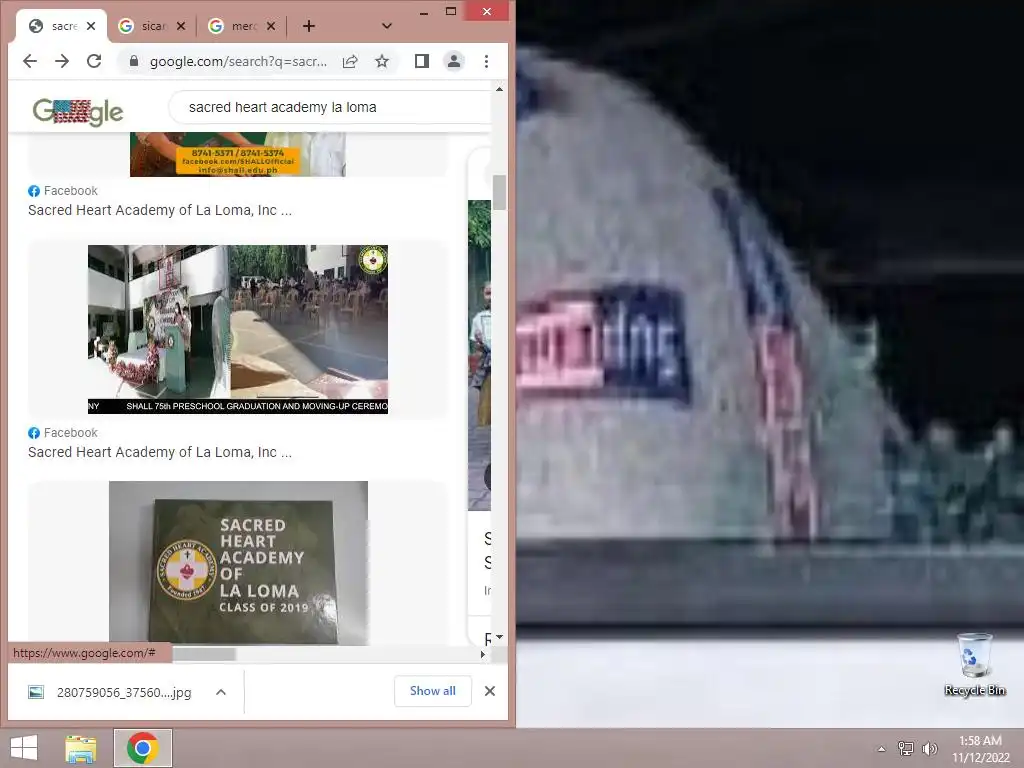Click the second Facebook source label
This screenshot has width=1024, height=768.
coord(63,433)
